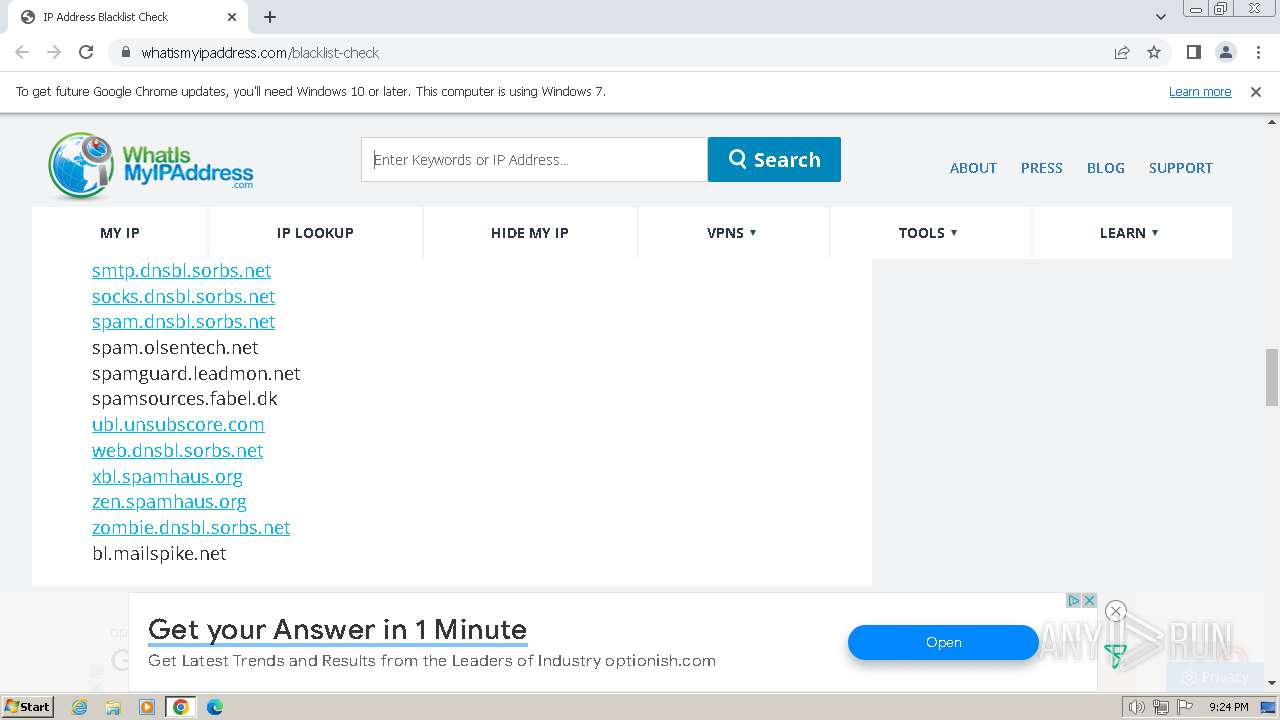Click the blue Search button
1280x720 pixels.
(x=774, y=160)
